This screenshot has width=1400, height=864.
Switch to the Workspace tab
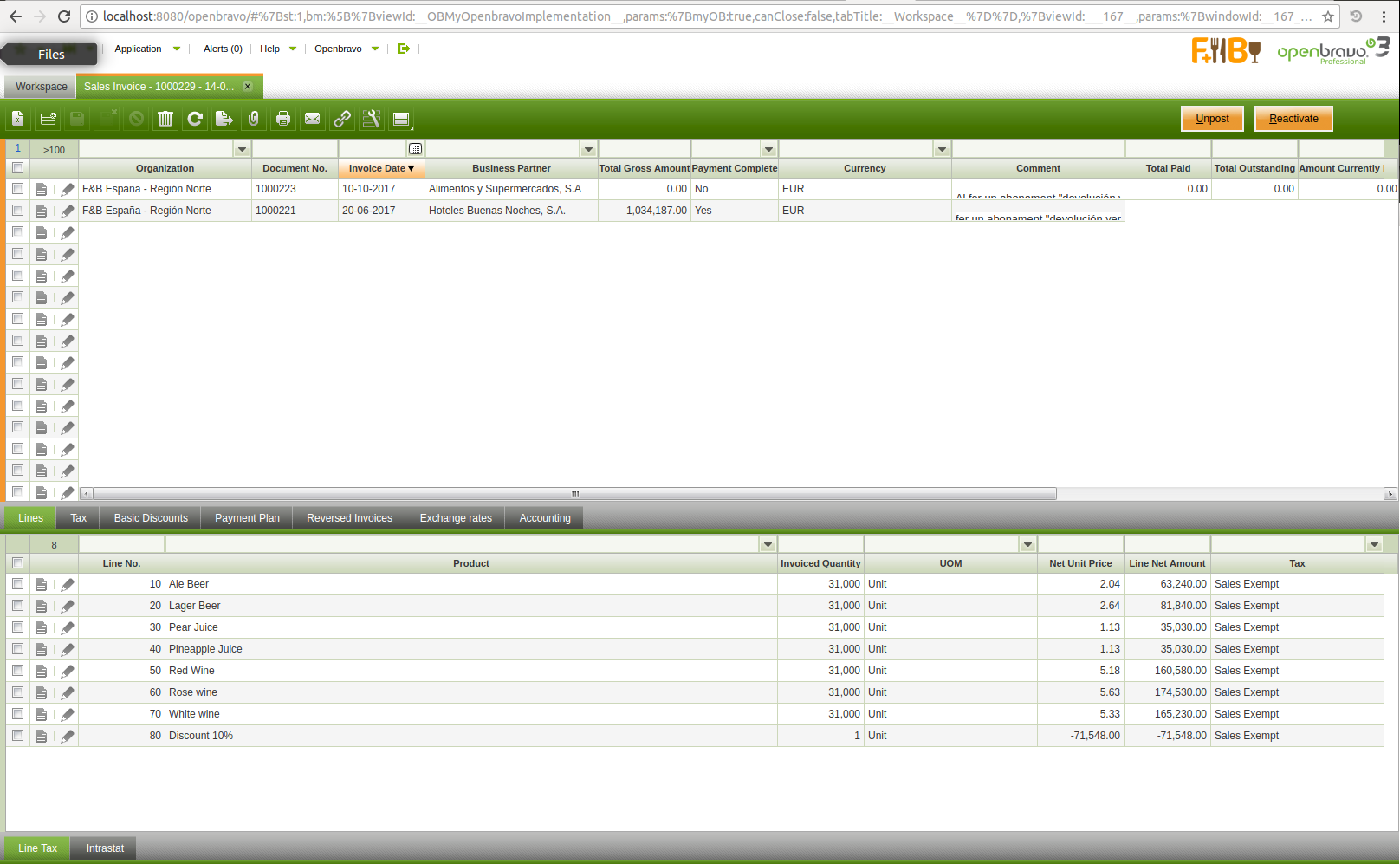coord(41,87)
